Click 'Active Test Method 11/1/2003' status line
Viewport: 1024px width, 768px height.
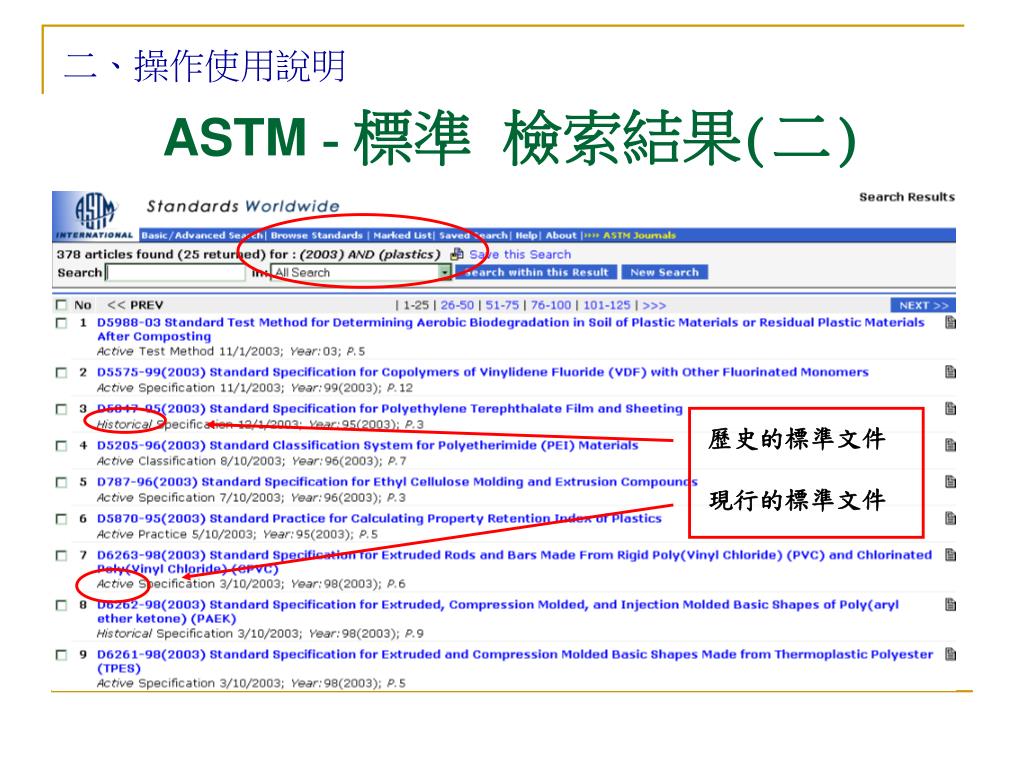(x=231, y=351)
